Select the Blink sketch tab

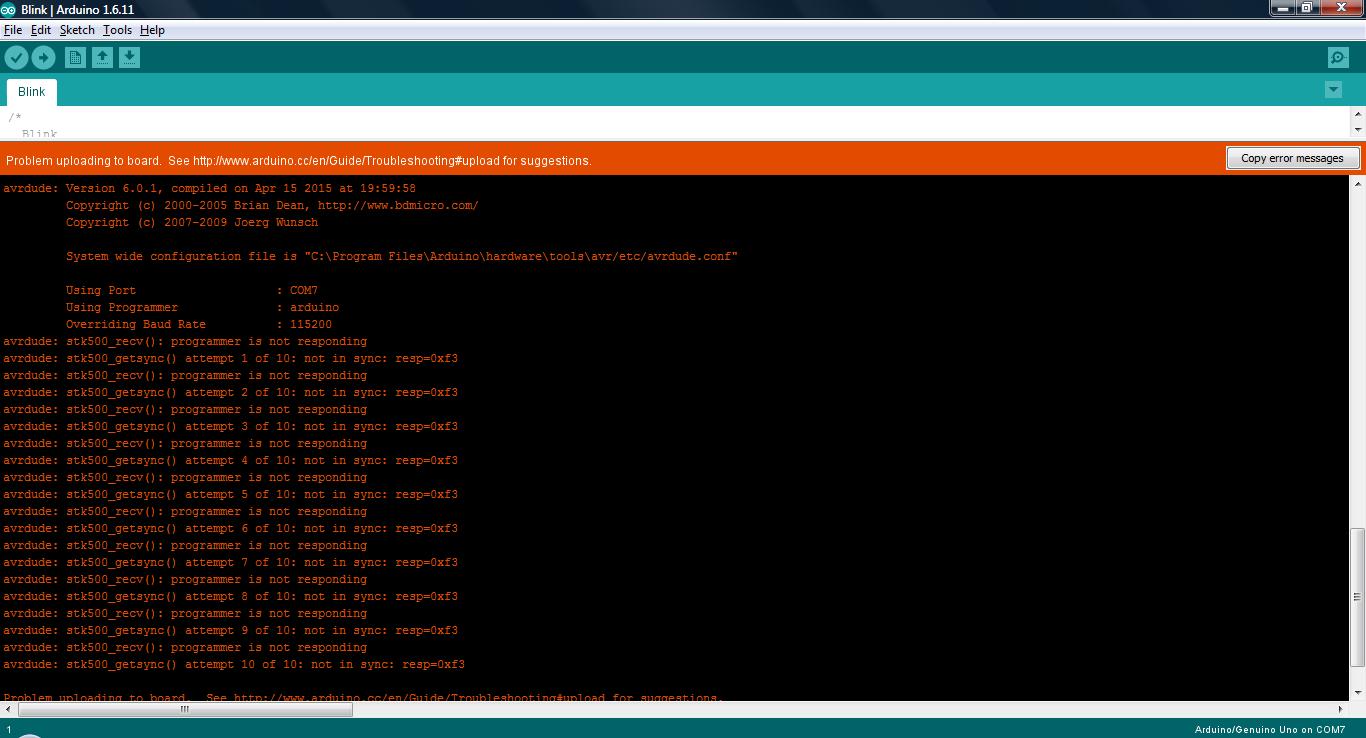(x=31, y=91)
